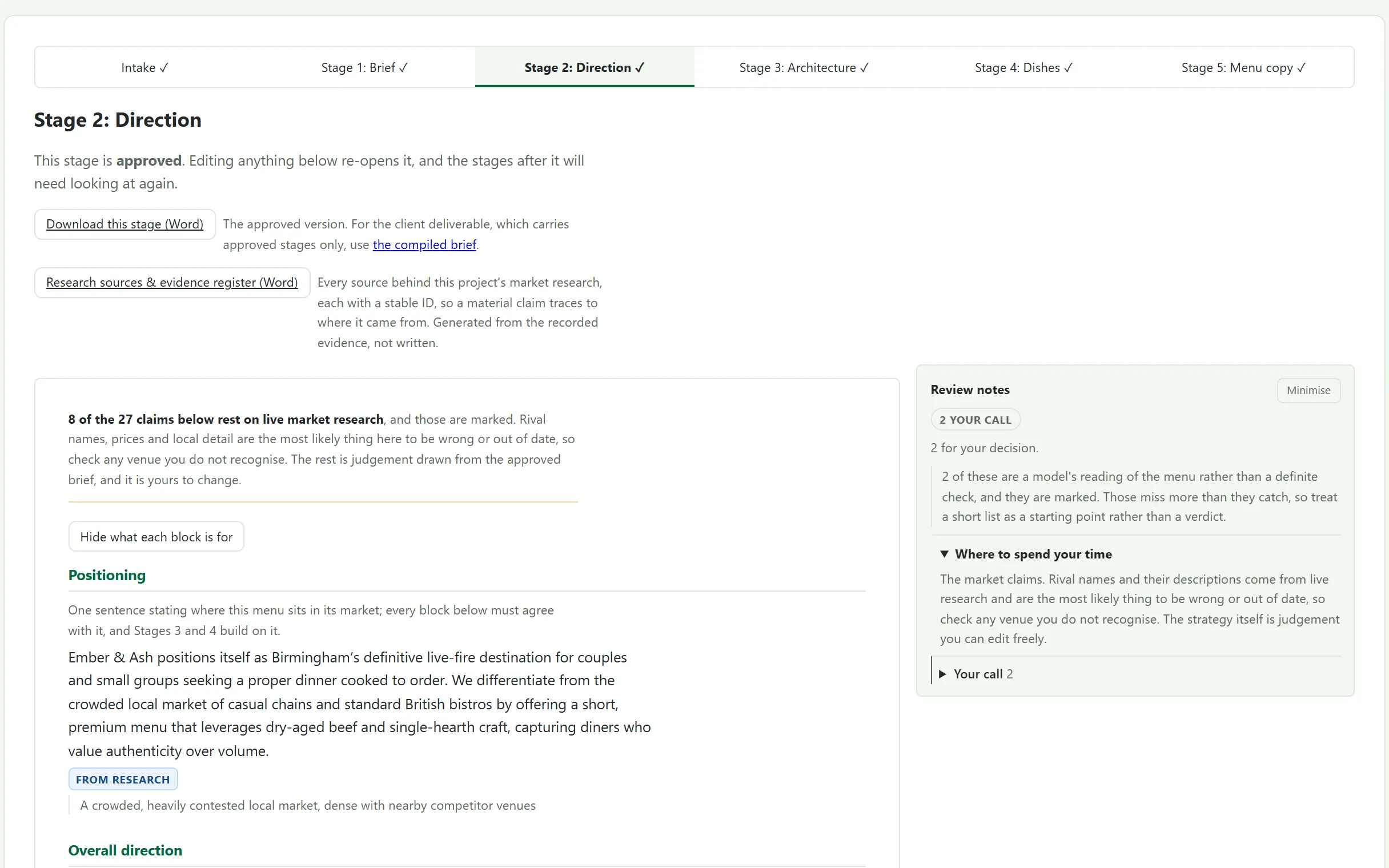Screen dimensions: 1389x868
Task: Click '2 for your decision.' text
Action: [985, 448]
